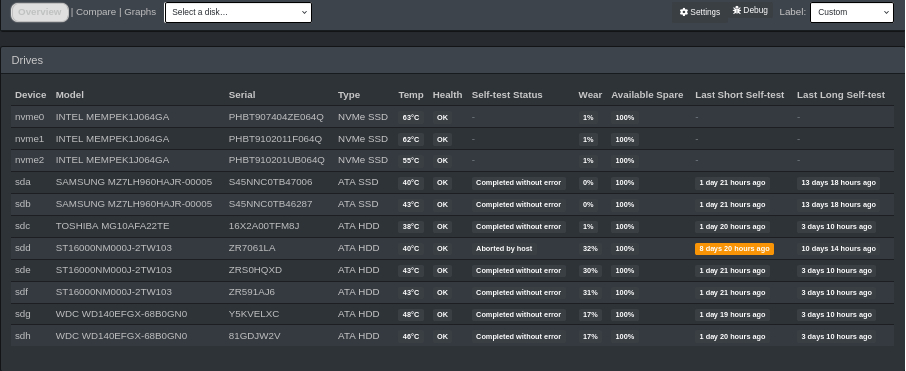Click the Settings gear icon
The image size is (906, 371).
tap(684, 12)
